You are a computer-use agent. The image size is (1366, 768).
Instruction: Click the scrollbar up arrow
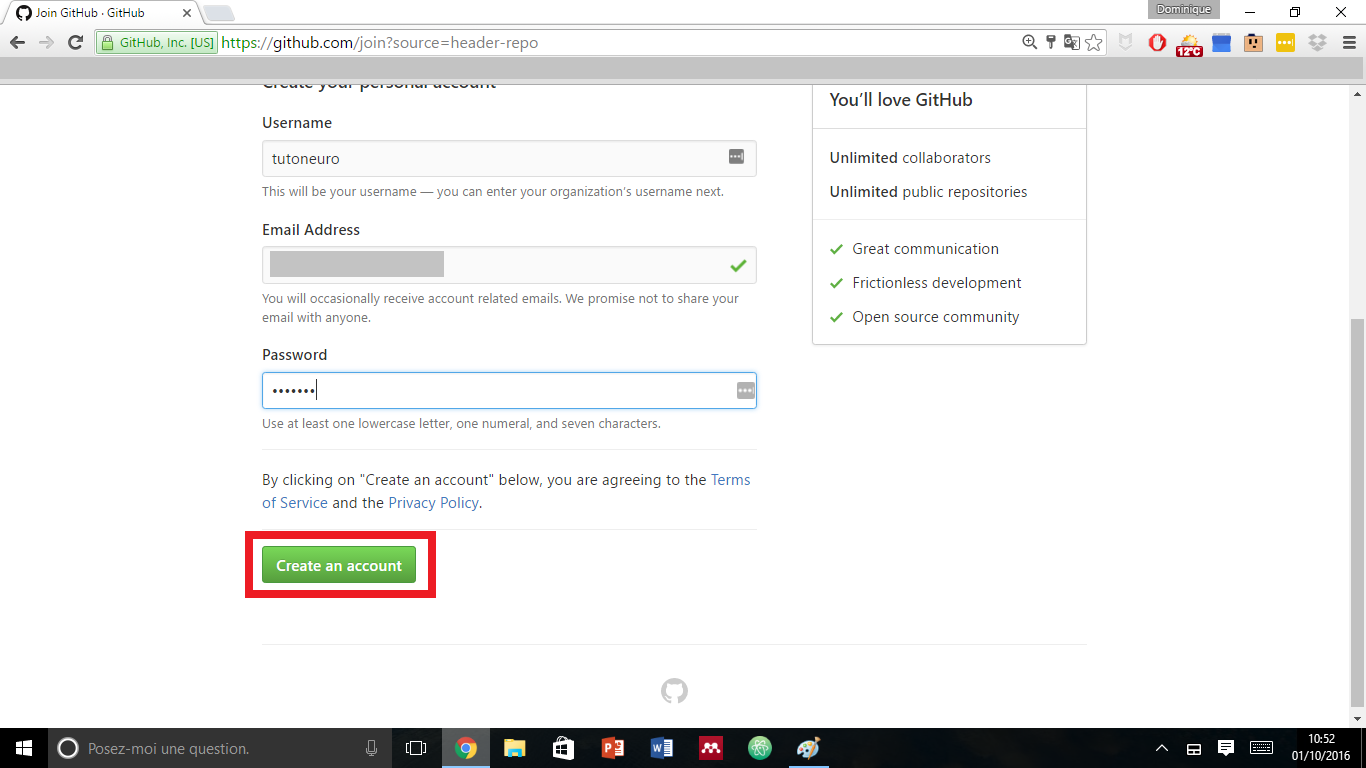pos(1357,93)
